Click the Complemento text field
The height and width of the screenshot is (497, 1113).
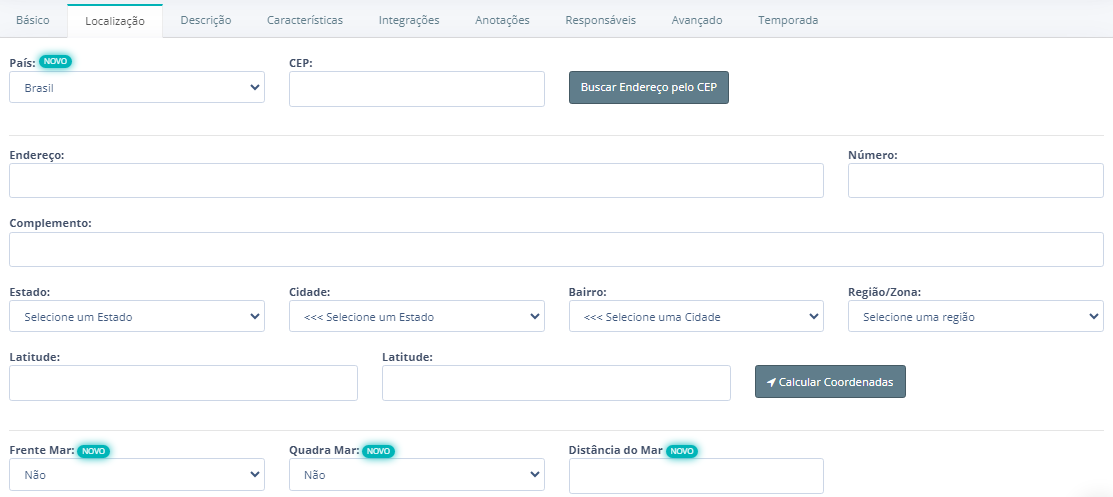click(556, 249)
